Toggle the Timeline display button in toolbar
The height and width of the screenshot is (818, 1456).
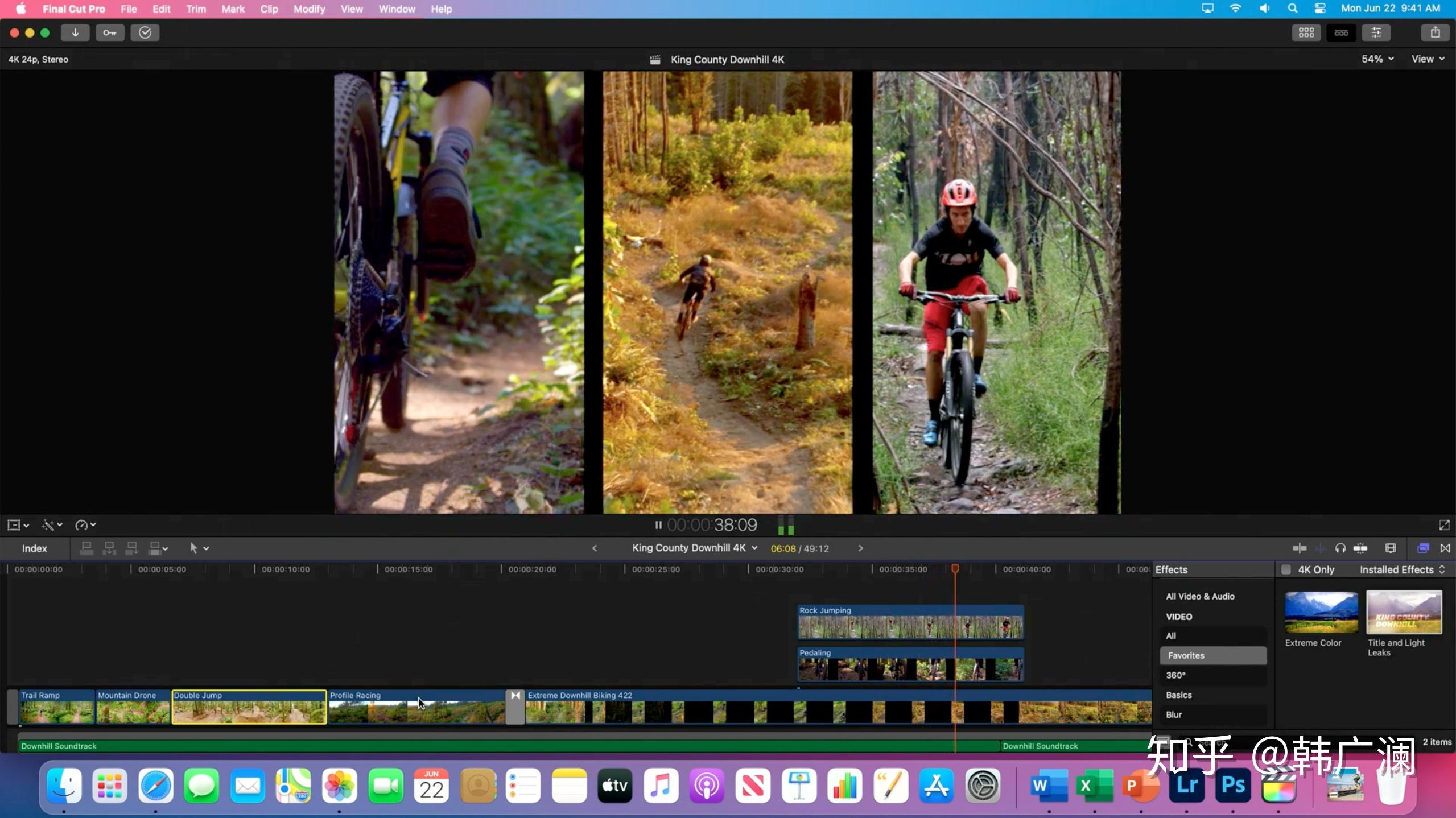point(1341,32)
